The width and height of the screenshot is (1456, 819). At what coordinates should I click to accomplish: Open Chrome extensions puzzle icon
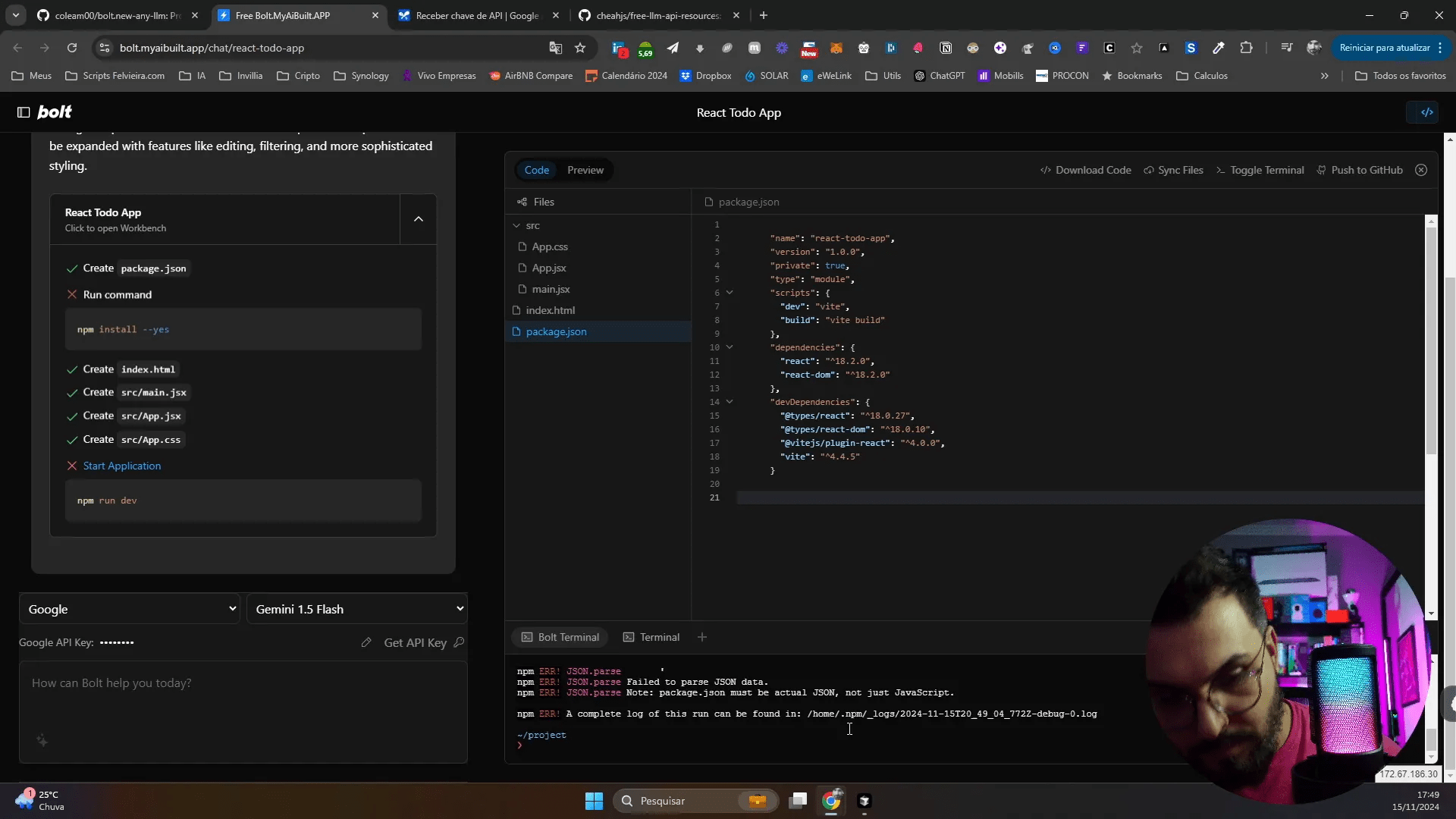tap(1246, 48)
